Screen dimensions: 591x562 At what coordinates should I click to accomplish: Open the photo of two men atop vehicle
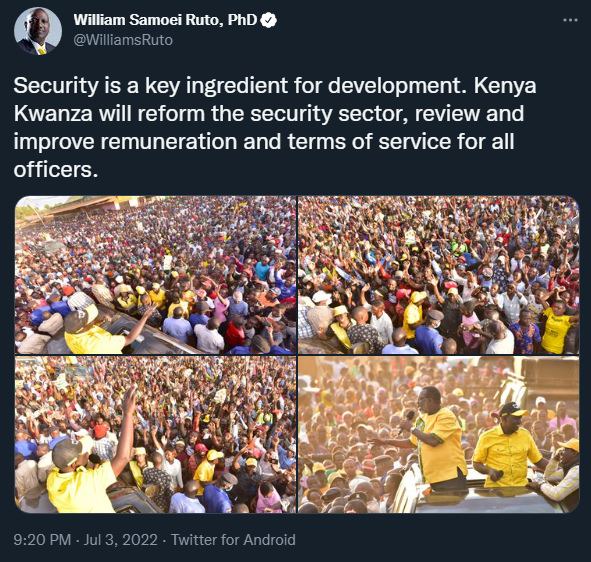(439, 435)
